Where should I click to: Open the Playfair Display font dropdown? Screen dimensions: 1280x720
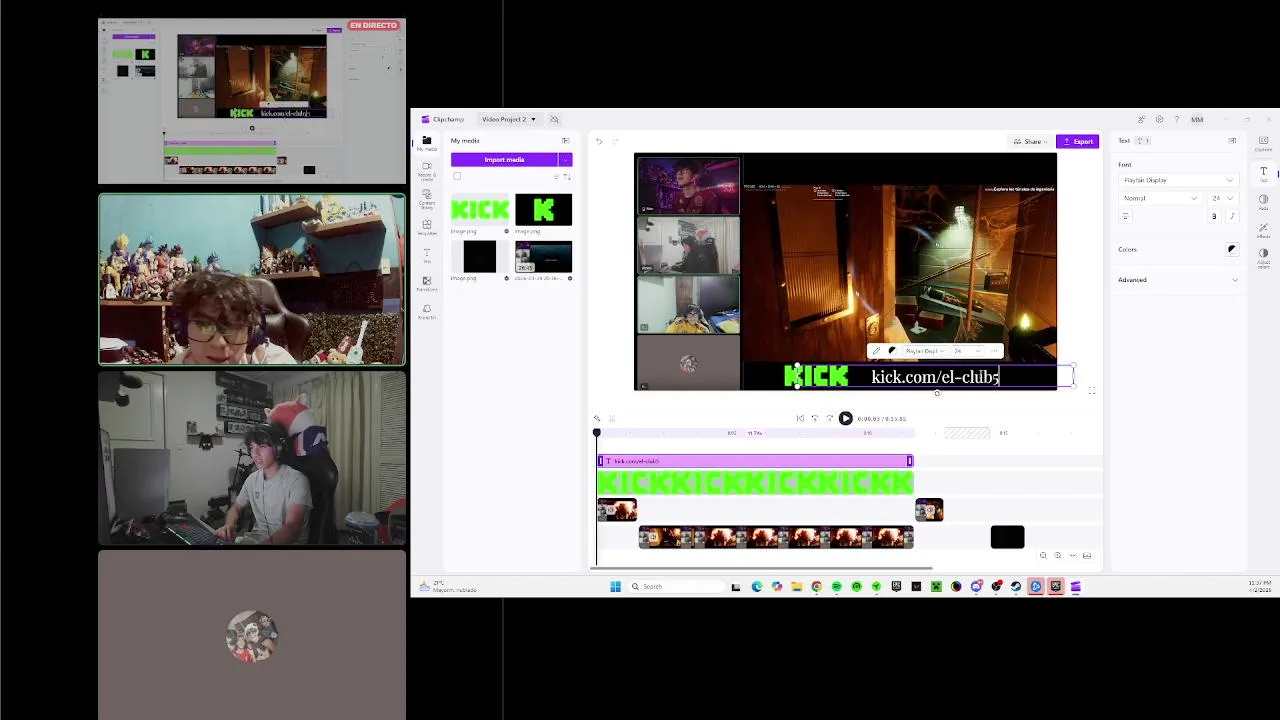[x=1178, y=180]
